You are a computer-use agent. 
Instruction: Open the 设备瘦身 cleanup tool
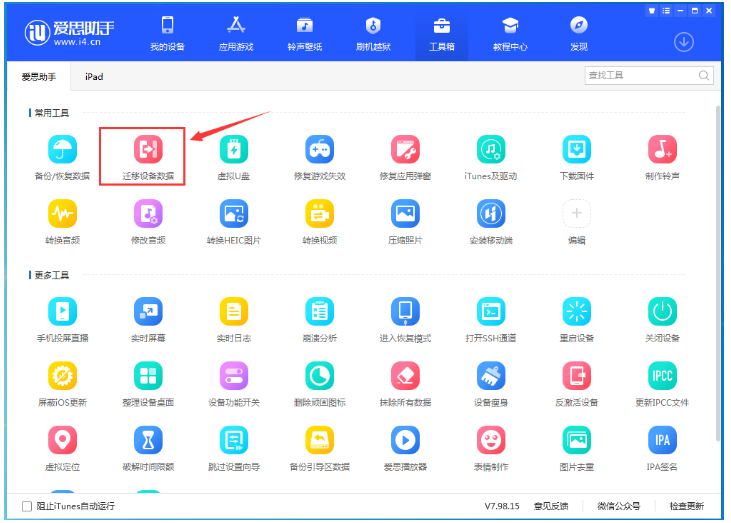491,385
